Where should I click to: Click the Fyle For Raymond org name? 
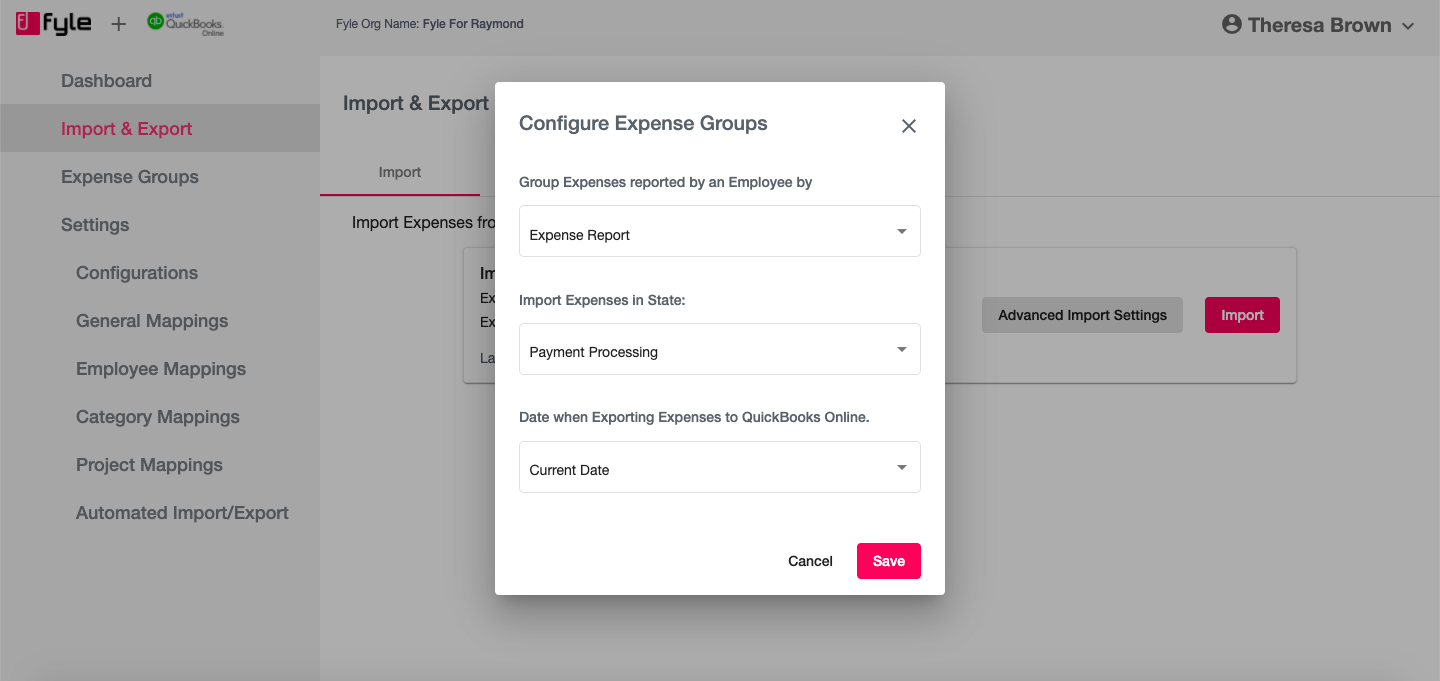tap(473, 24)
